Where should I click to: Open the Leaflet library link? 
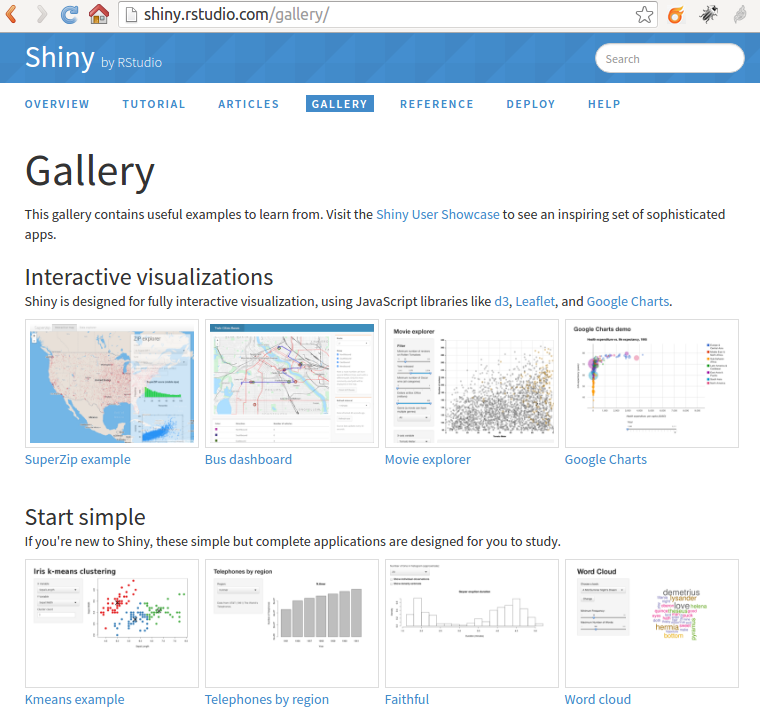pos(535,301)
